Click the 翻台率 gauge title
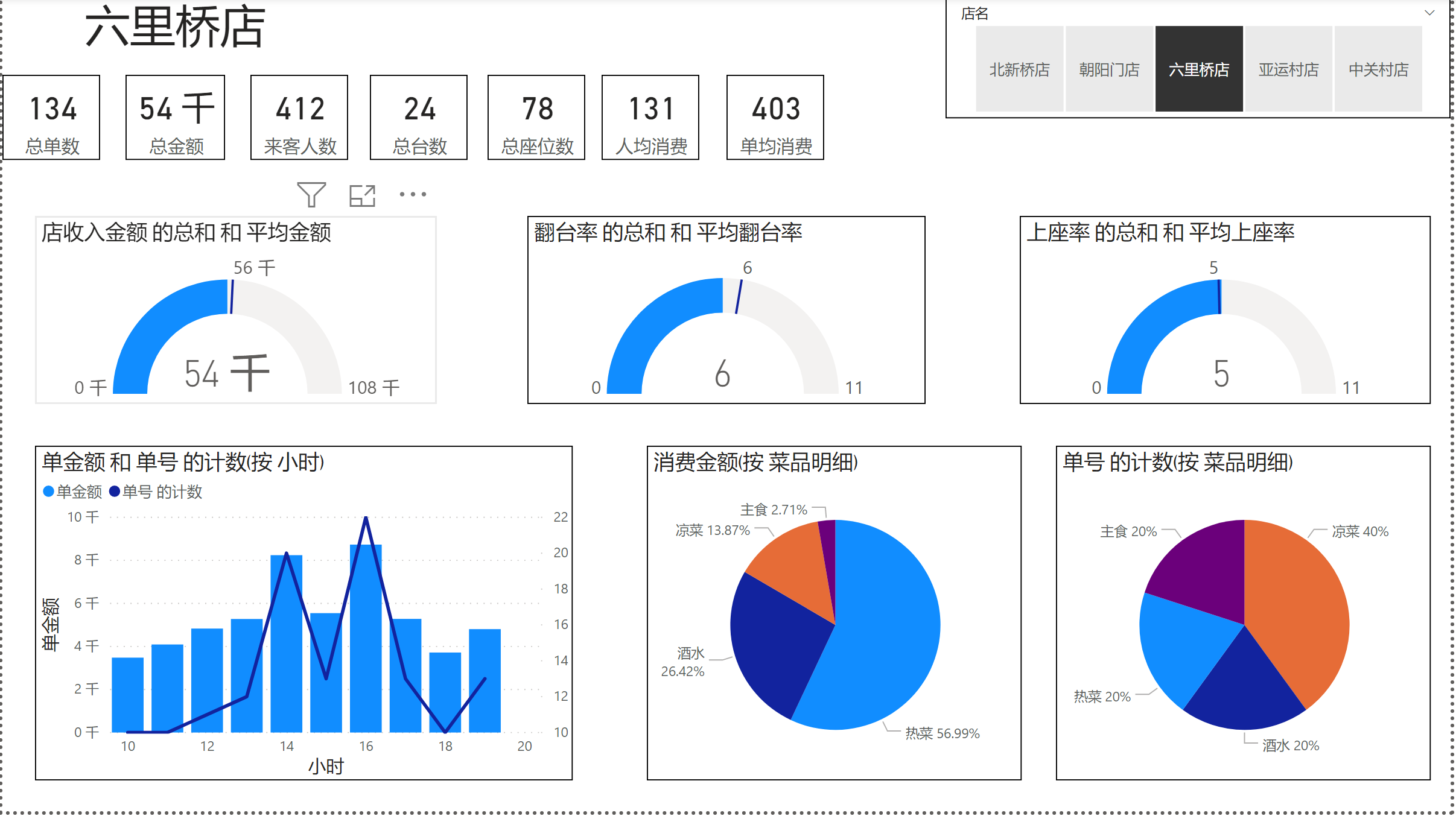 (x=668, y=232)
